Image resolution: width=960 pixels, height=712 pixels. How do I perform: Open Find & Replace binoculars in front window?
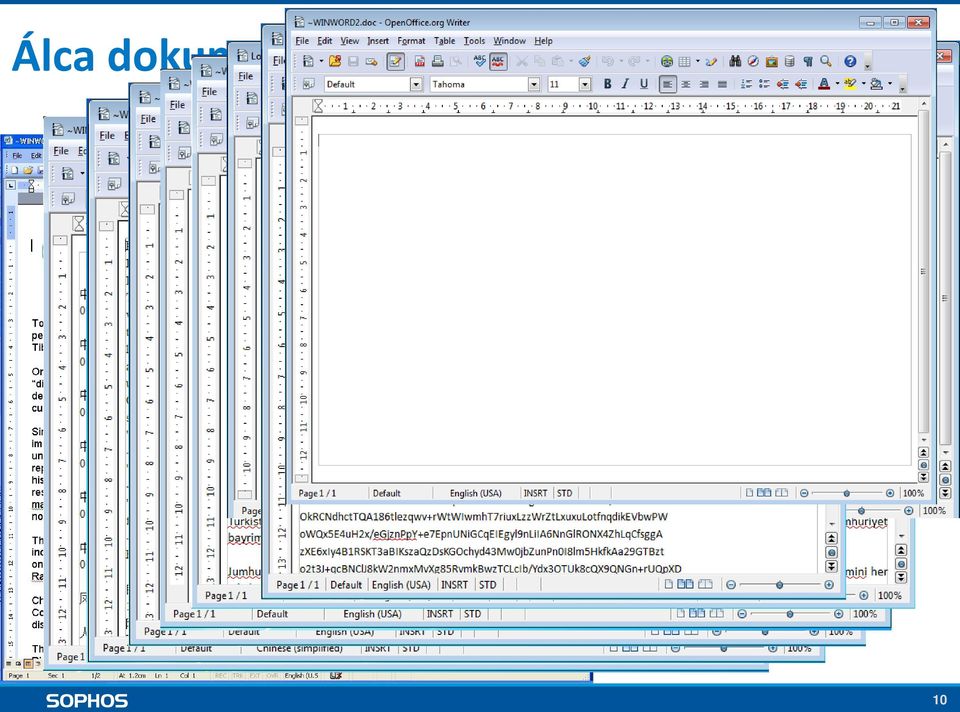[735, 61]
